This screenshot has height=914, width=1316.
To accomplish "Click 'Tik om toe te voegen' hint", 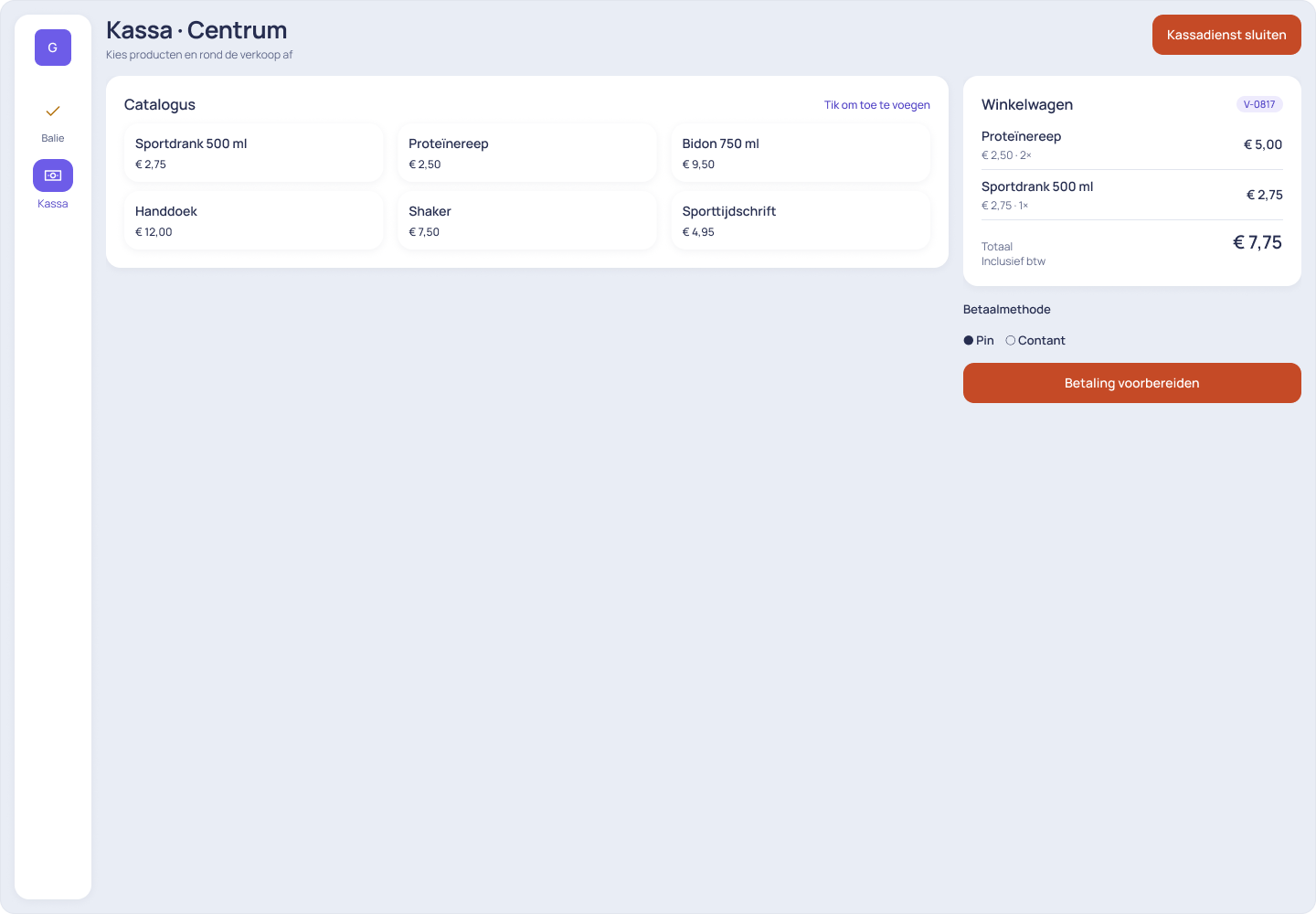I will point(877,105).
